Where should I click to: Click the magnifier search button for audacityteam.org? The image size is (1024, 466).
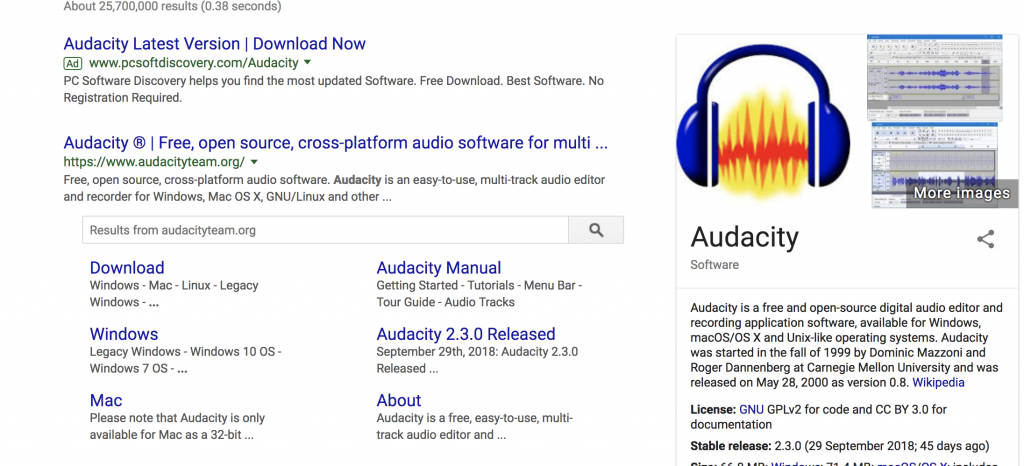point(596,230)
